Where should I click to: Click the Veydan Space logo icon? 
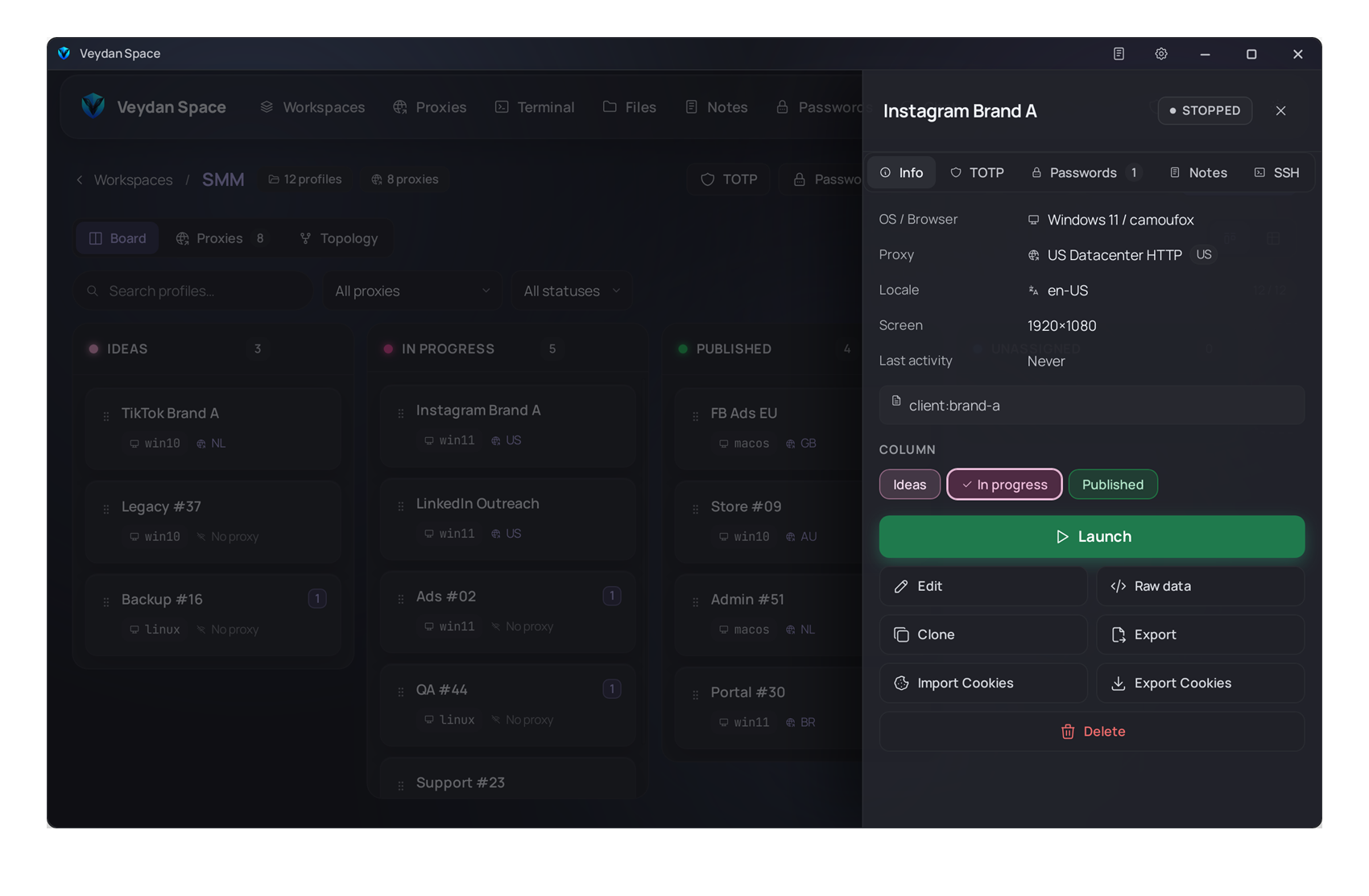coord(93,106)
